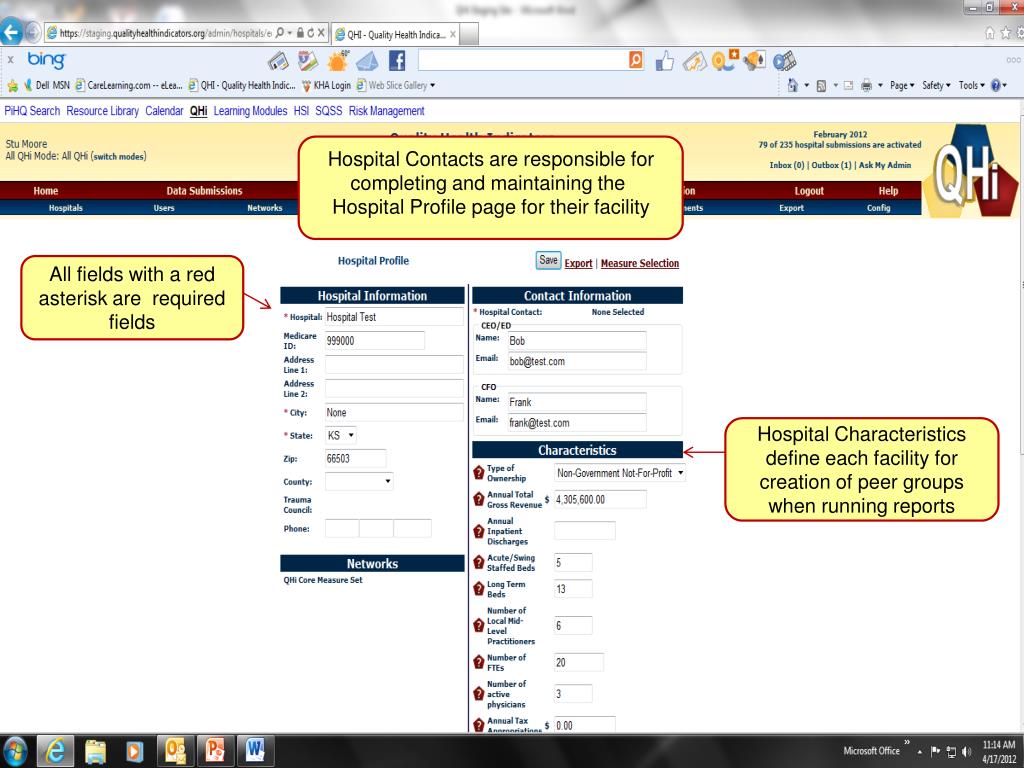Image resolution: width=1024 pixels, height=768 pixels.
Task: Open PowerPoint from the taskbar
Action: pyautogui.click(x=215, y=751)
